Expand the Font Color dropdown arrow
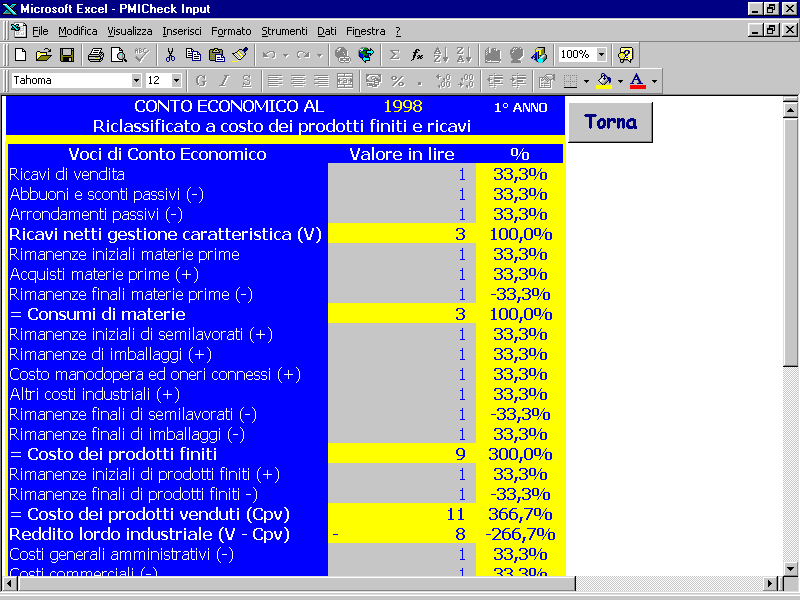The height and width of the screenshot is (600, 800). click(x=655, y=81)
